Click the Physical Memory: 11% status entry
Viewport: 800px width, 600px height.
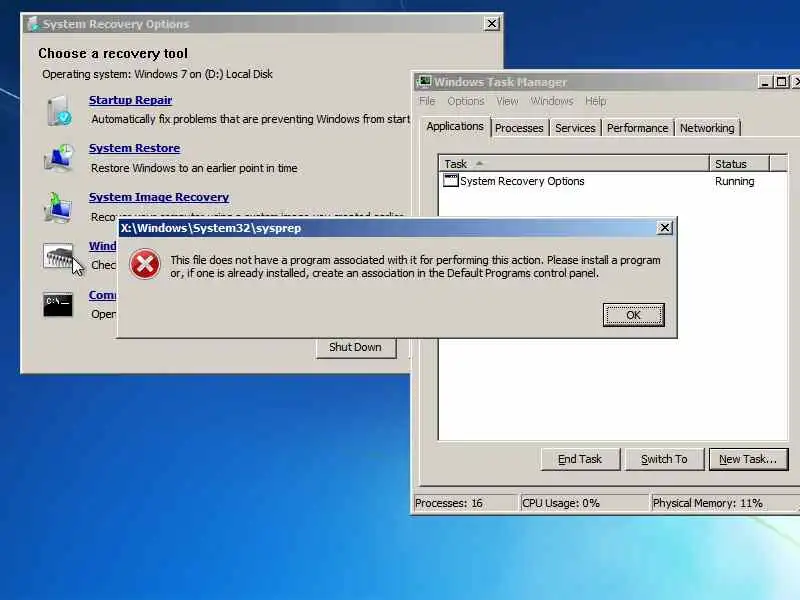click(724, 503)
